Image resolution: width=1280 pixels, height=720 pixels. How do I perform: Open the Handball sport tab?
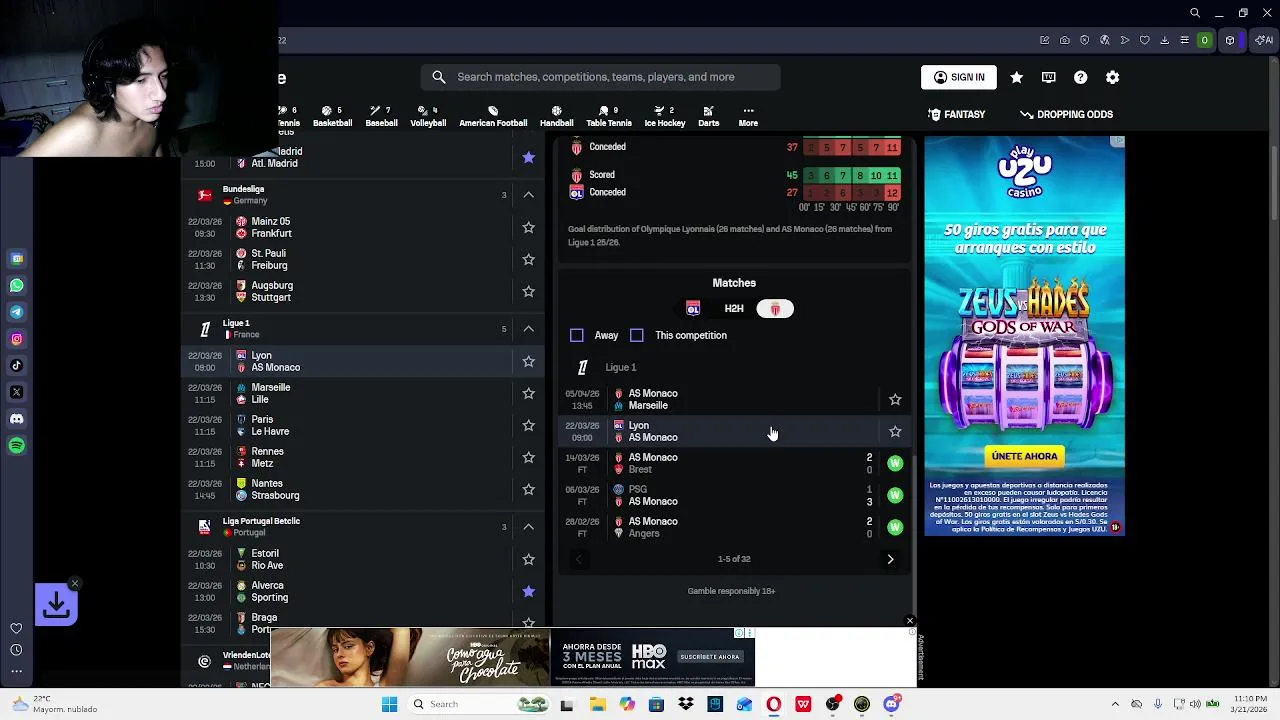point(556,116)
